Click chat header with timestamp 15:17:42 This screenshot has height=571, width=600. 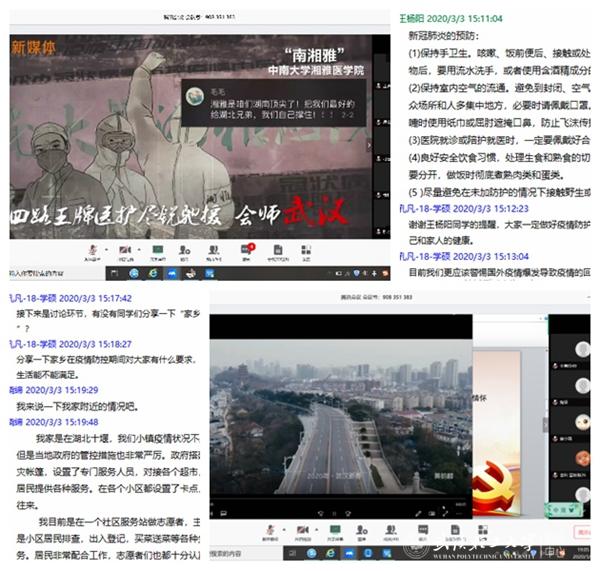tap(70, 298)
